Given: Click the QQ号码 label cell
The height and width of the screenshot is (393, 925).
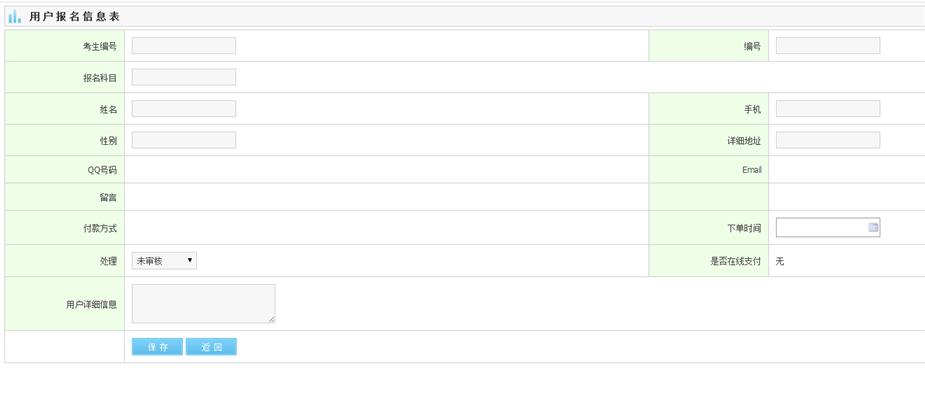Looking at the screenshot, I should click(x=64, y=169).
